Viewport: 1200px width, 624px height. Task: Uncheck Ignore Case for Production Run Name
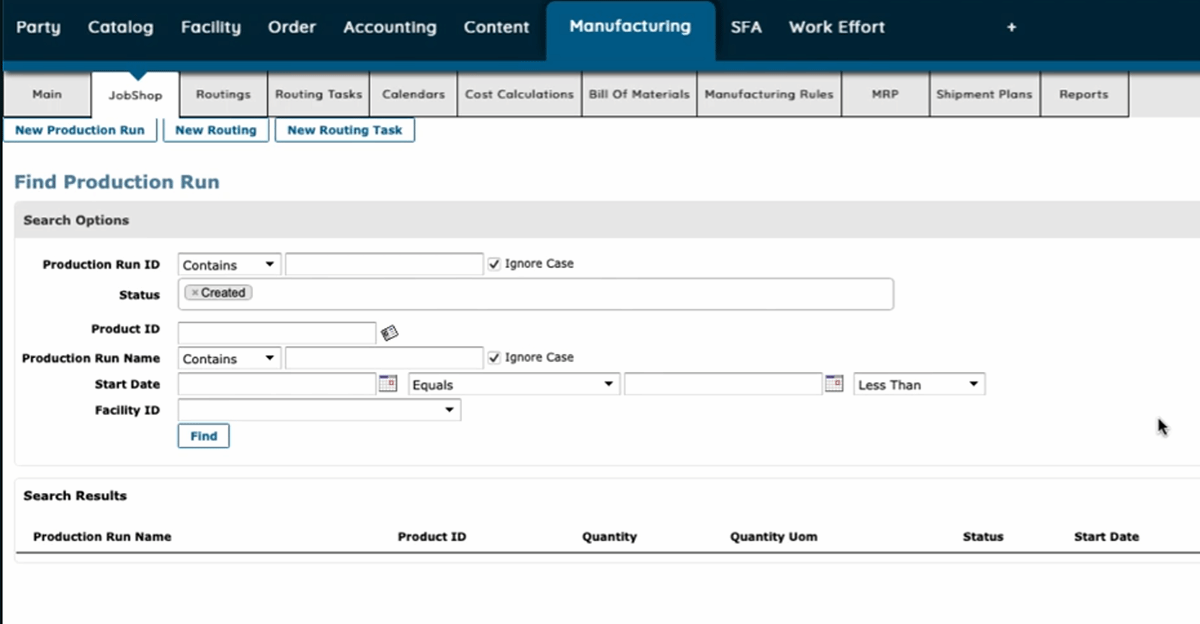click(x=494, y=357)
